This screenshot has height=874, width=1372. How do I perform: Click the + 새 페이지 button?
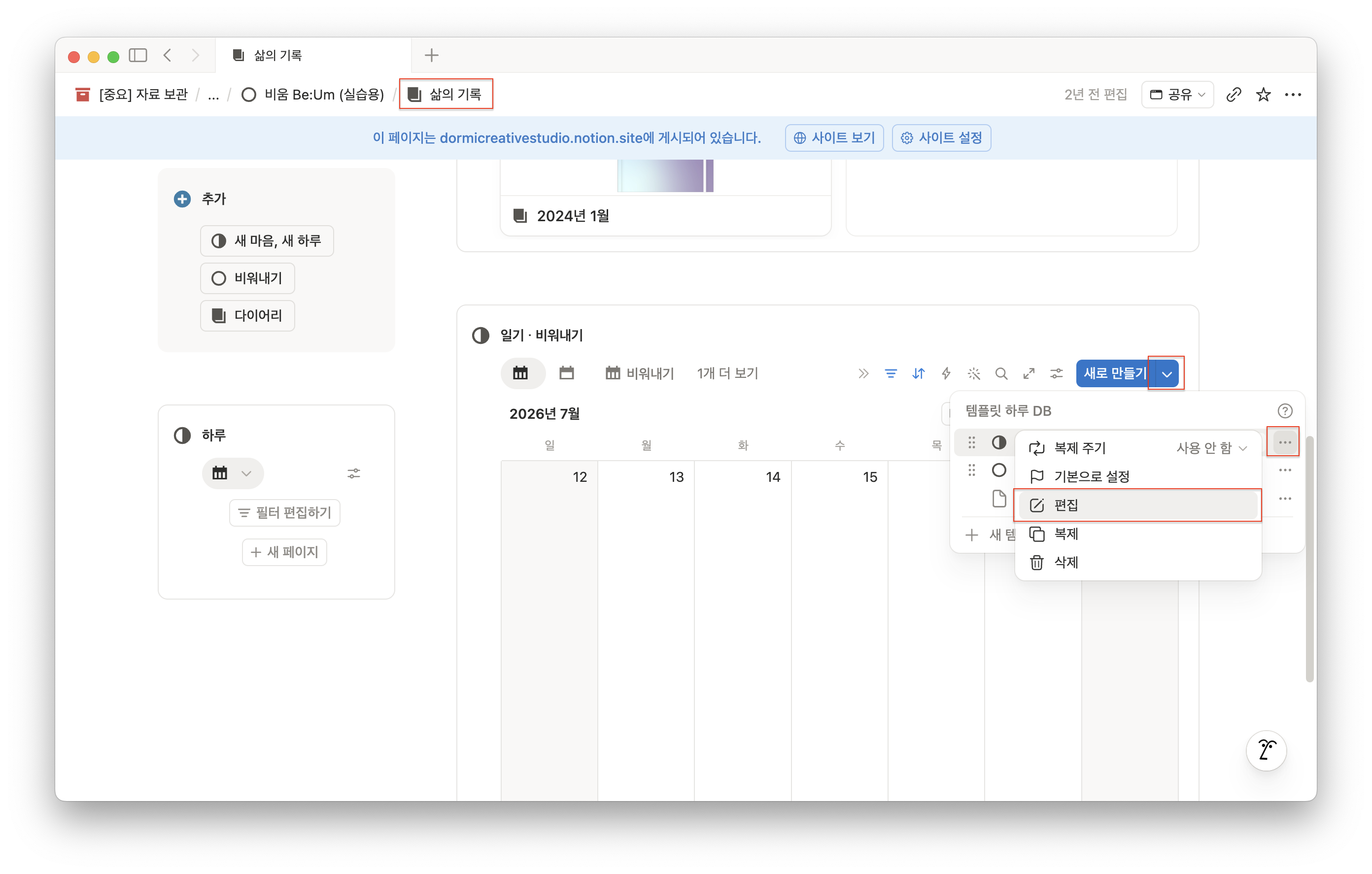coord(284,552)
